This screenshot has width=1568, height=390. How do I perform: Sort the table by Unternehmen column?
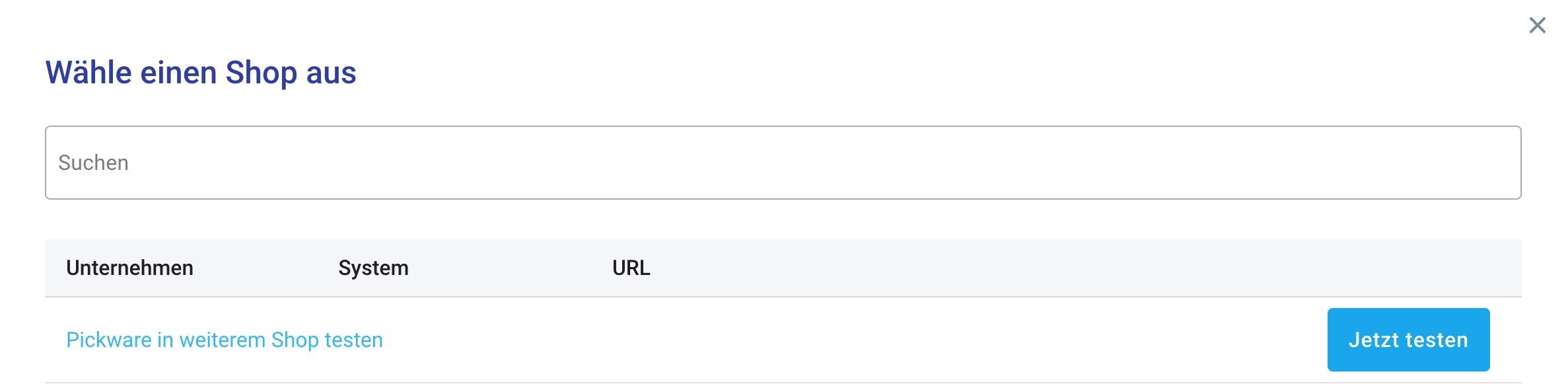pyautogui.click(x=130, y=268)
